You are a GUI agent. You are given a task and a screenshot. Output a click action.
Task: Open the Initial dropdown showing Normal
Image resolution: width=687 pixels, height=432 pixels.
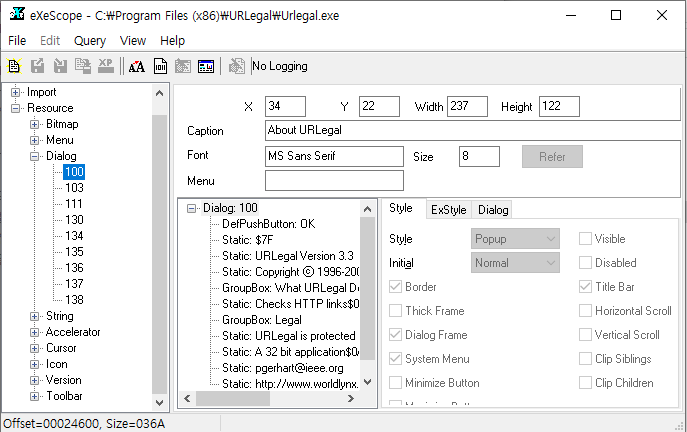[515, 263]
